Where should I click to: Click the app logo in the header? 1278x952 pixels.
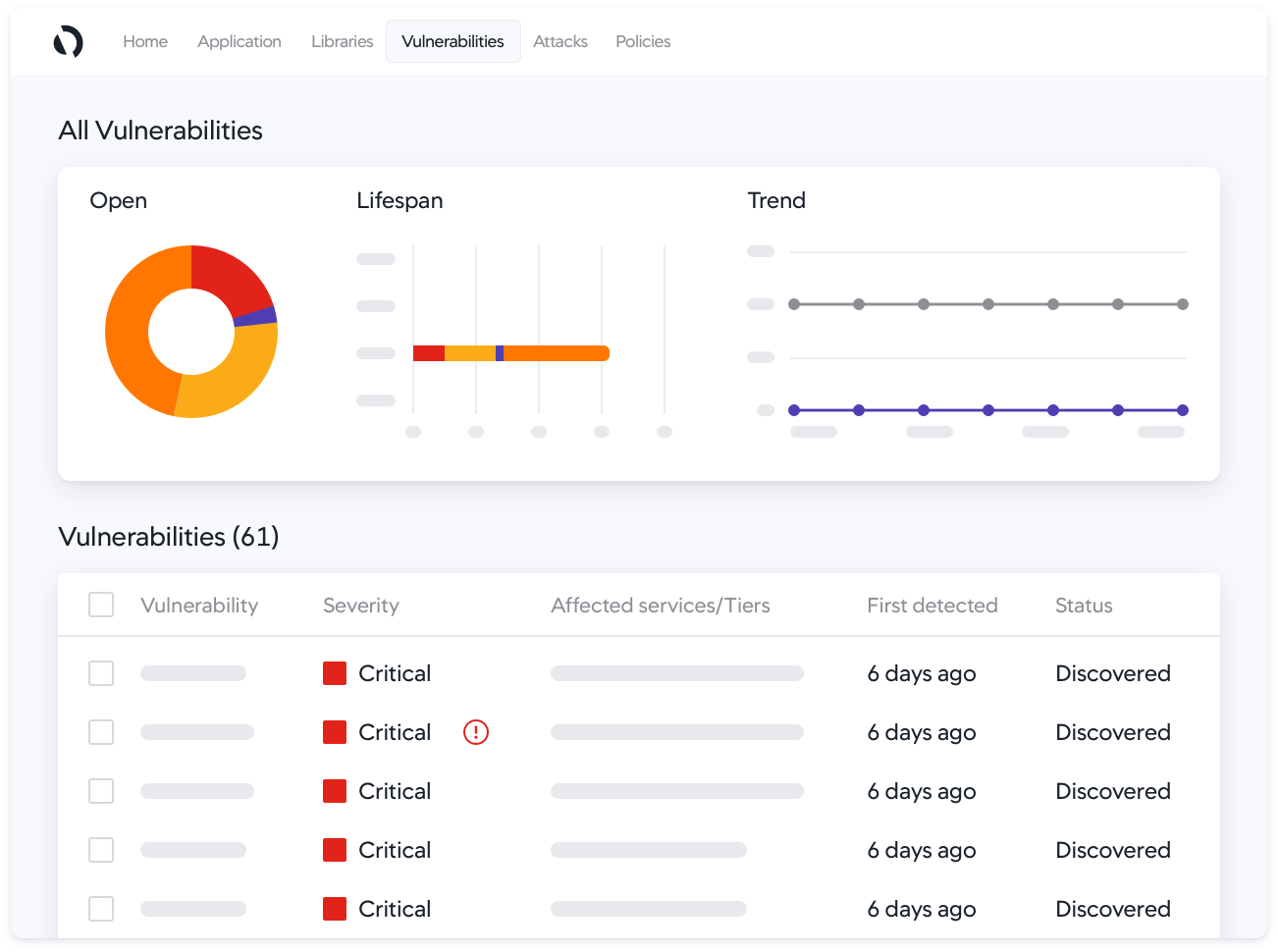[68, 41]
